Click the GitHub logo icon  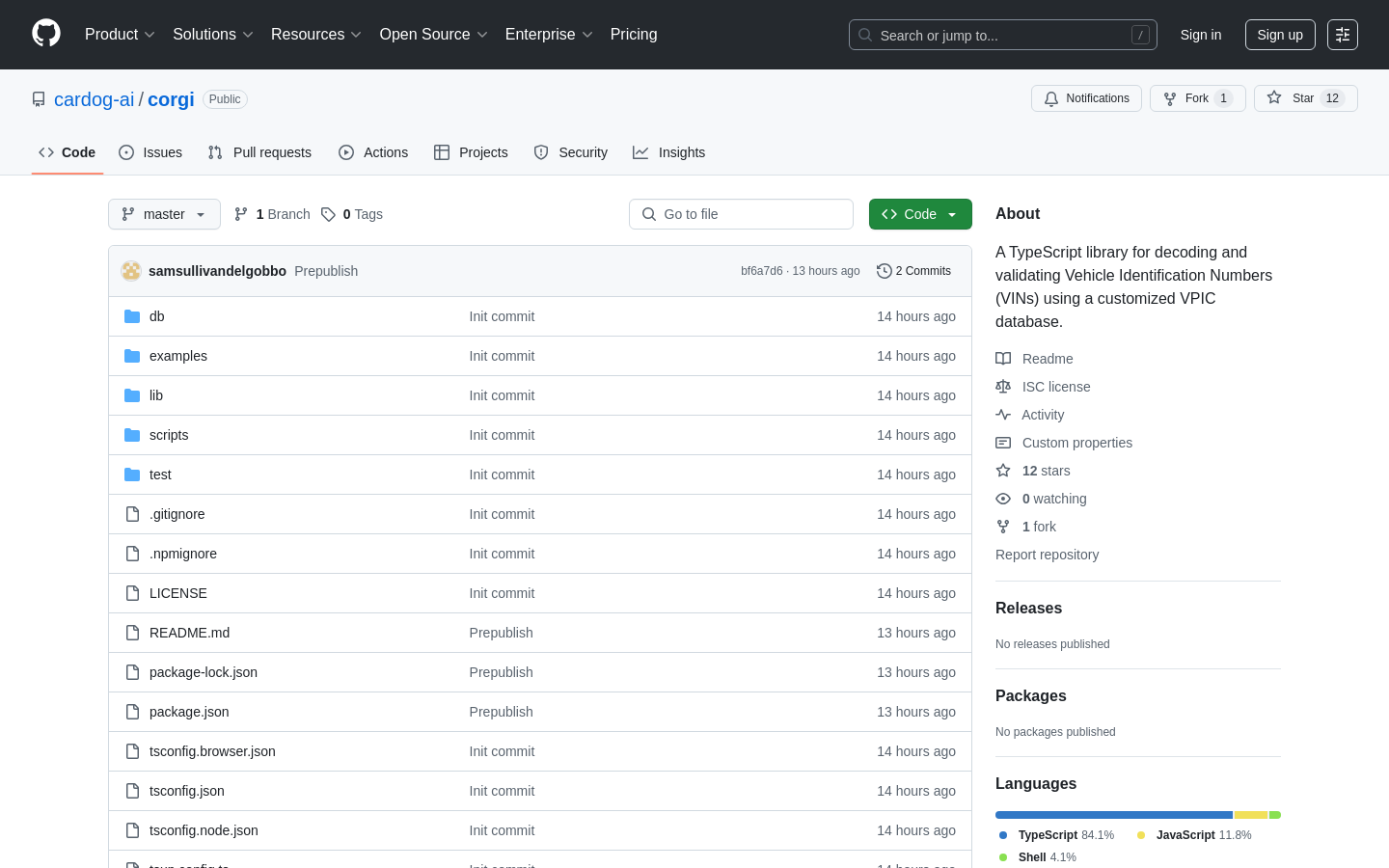[46, 34]
